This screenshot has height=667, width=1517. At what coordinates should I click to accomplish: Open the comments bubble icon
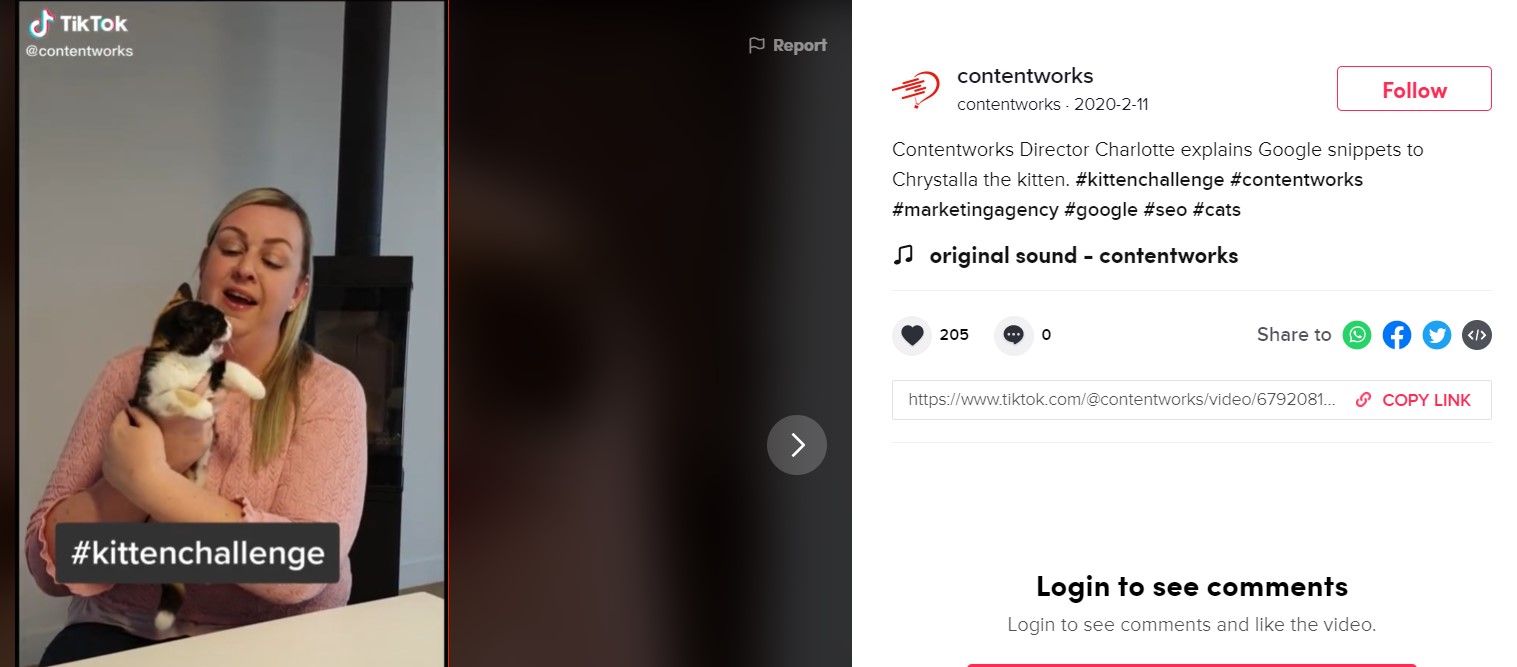click(x=1013, y=335)
